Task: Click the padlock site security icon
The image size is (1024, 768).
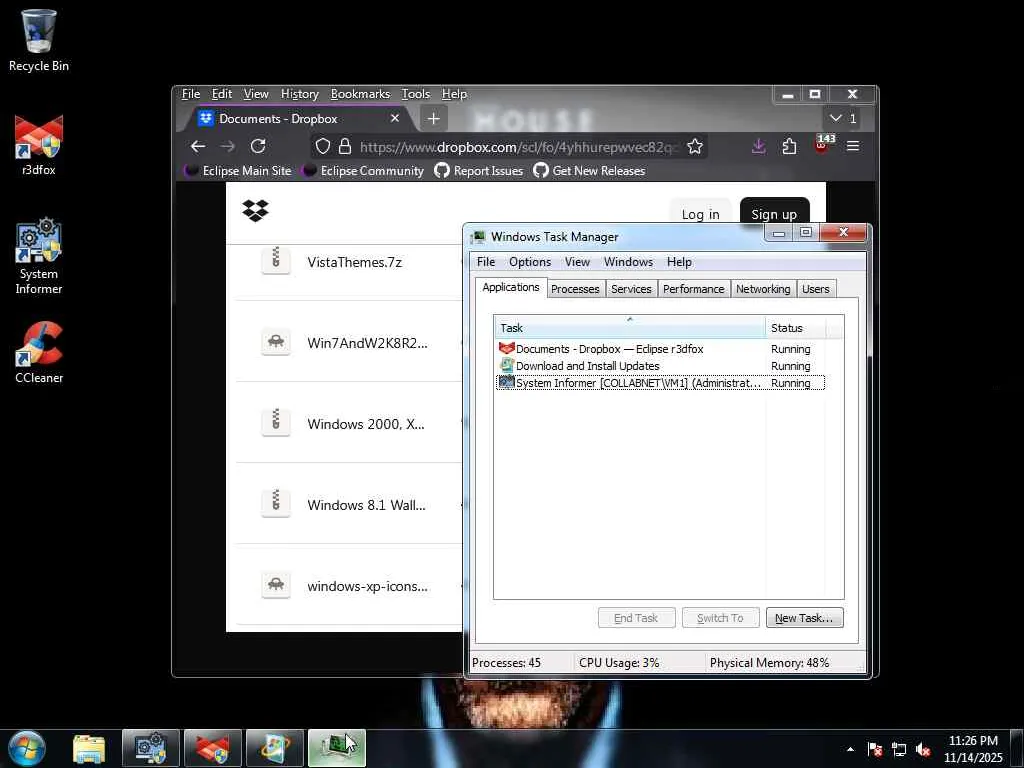Action: [345, 146]
